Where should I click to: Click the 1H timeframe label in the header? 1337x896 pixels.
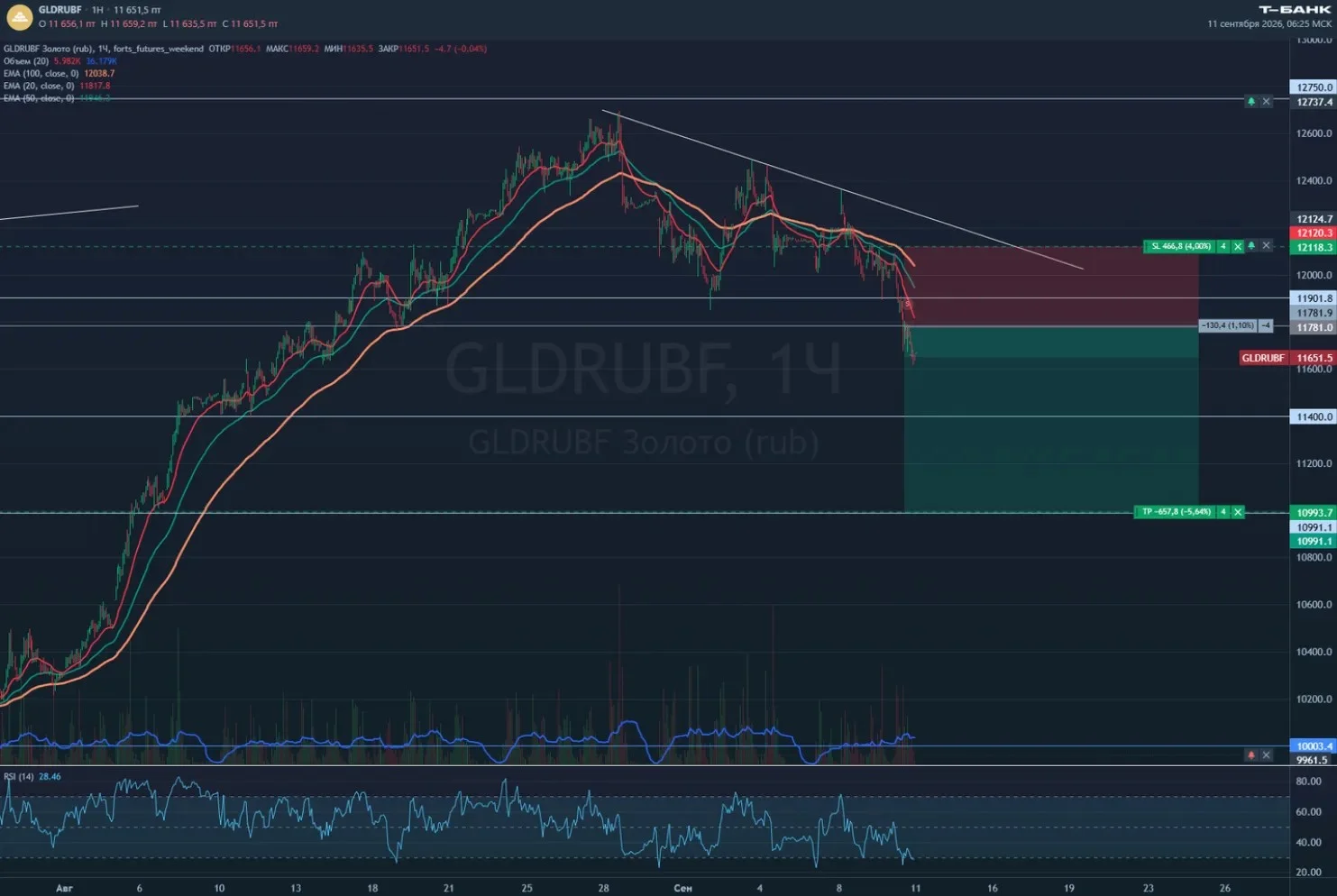[97, 10]
